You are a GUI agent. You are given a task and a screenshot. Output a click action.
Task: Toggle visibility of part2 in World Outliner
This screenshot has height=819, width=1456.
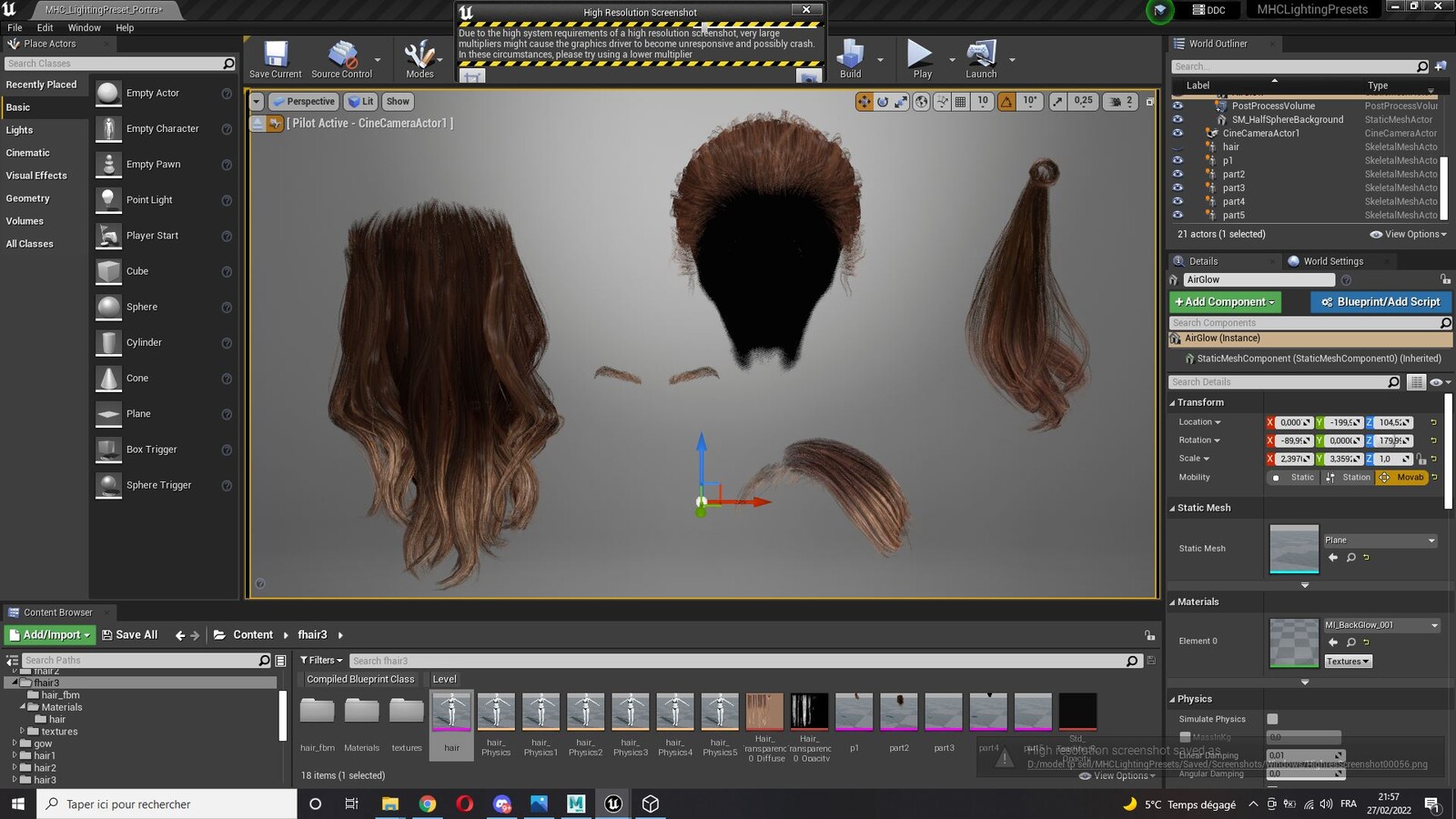[x=1178, y=174]
